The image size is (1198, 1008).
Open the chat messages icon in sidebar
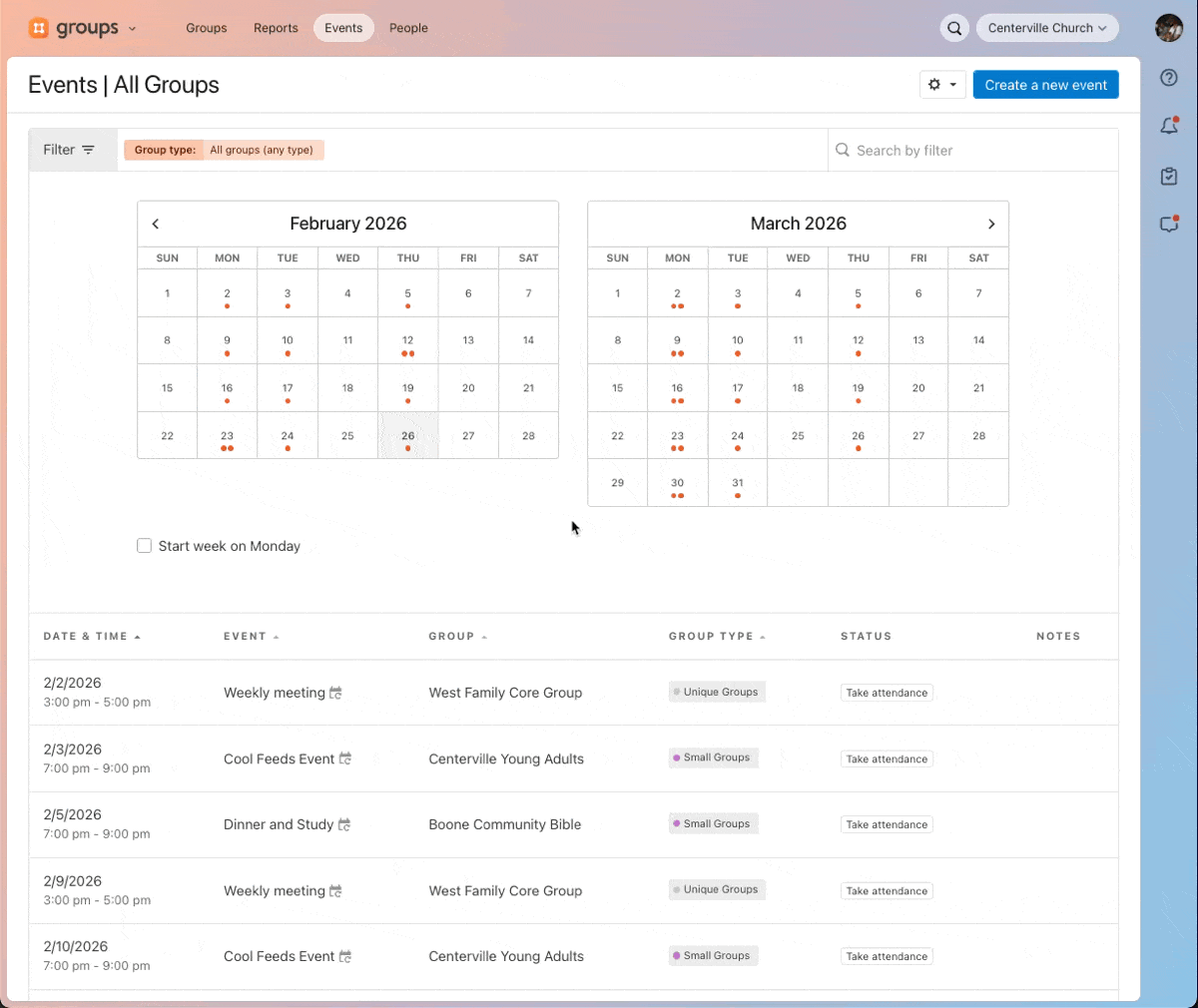coord(1169,225)
